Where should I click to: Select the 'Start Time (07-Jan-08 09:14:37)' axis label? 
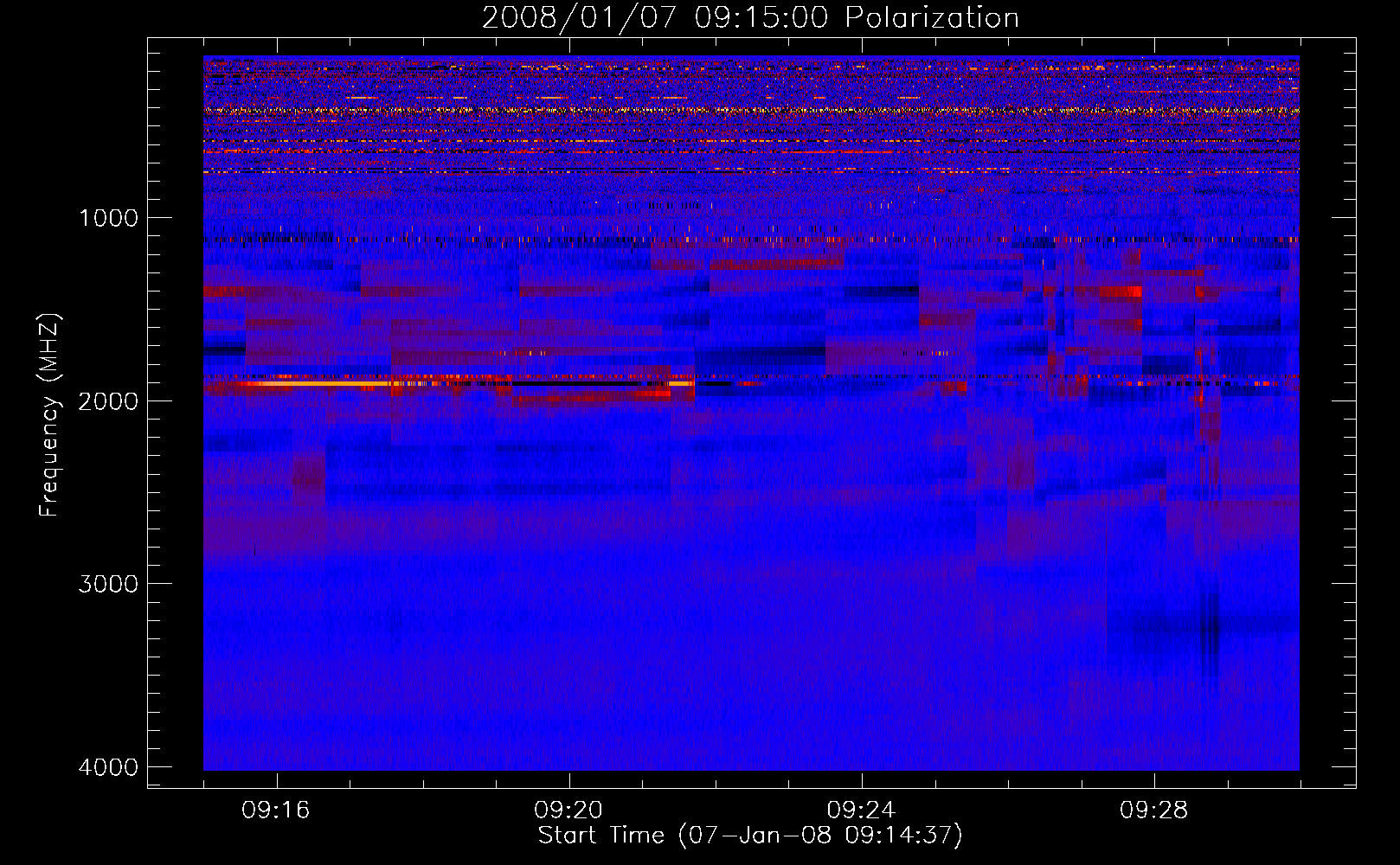pyautogui.click(x=750, y=836)
